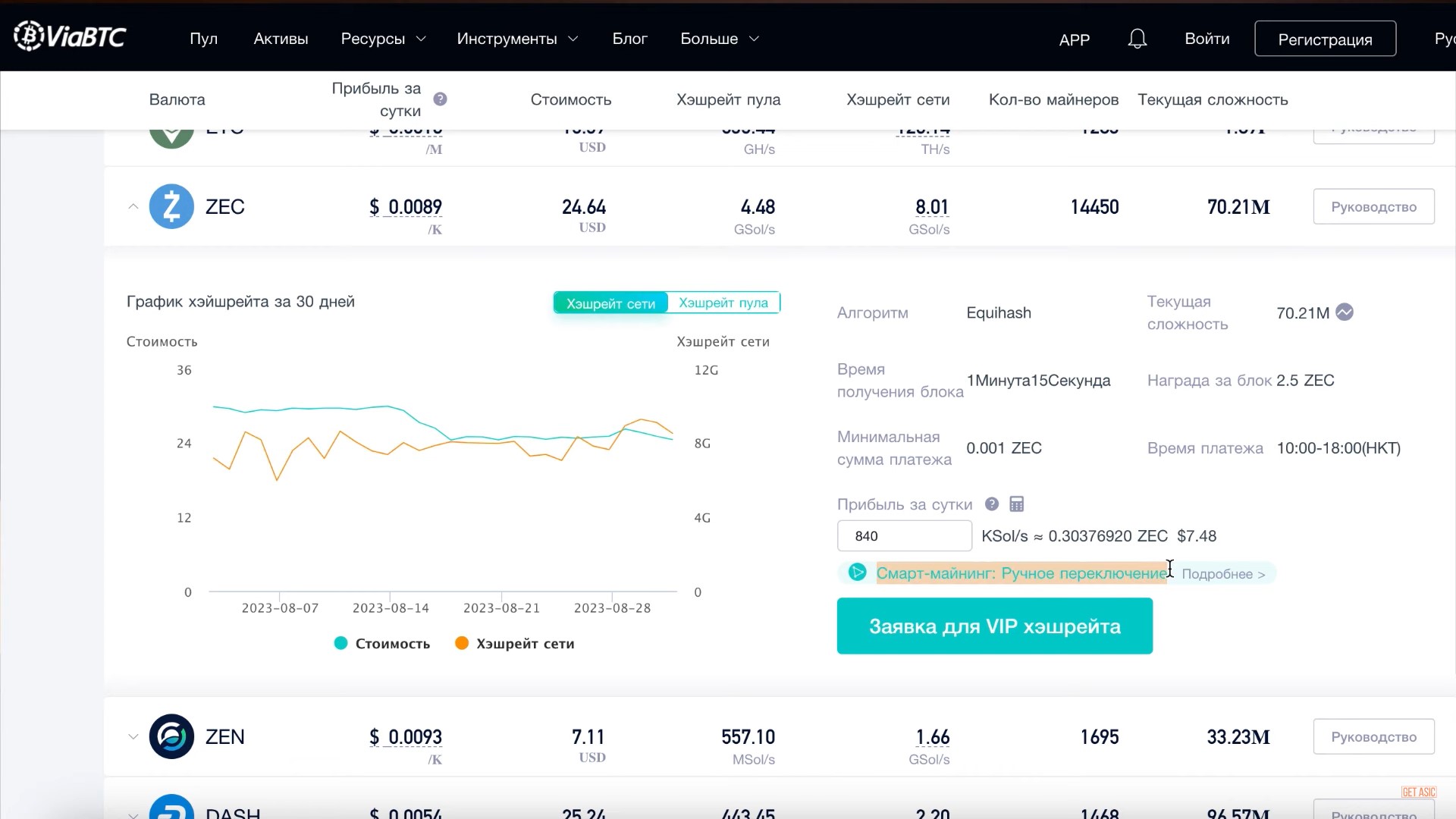The width and height of the screenshot is (1456, 819).
Task: Open the Ресурсы dropdown menu
Action: tap(383, 39)
